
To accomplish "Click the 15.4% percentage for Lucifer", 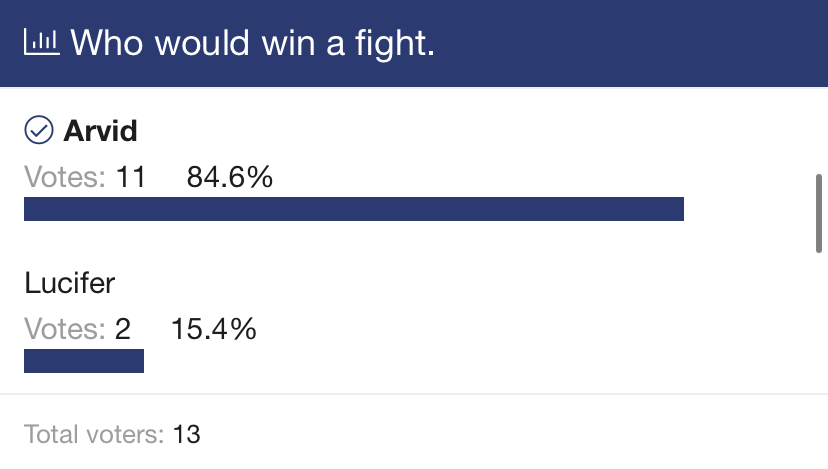I will point(214,329).
